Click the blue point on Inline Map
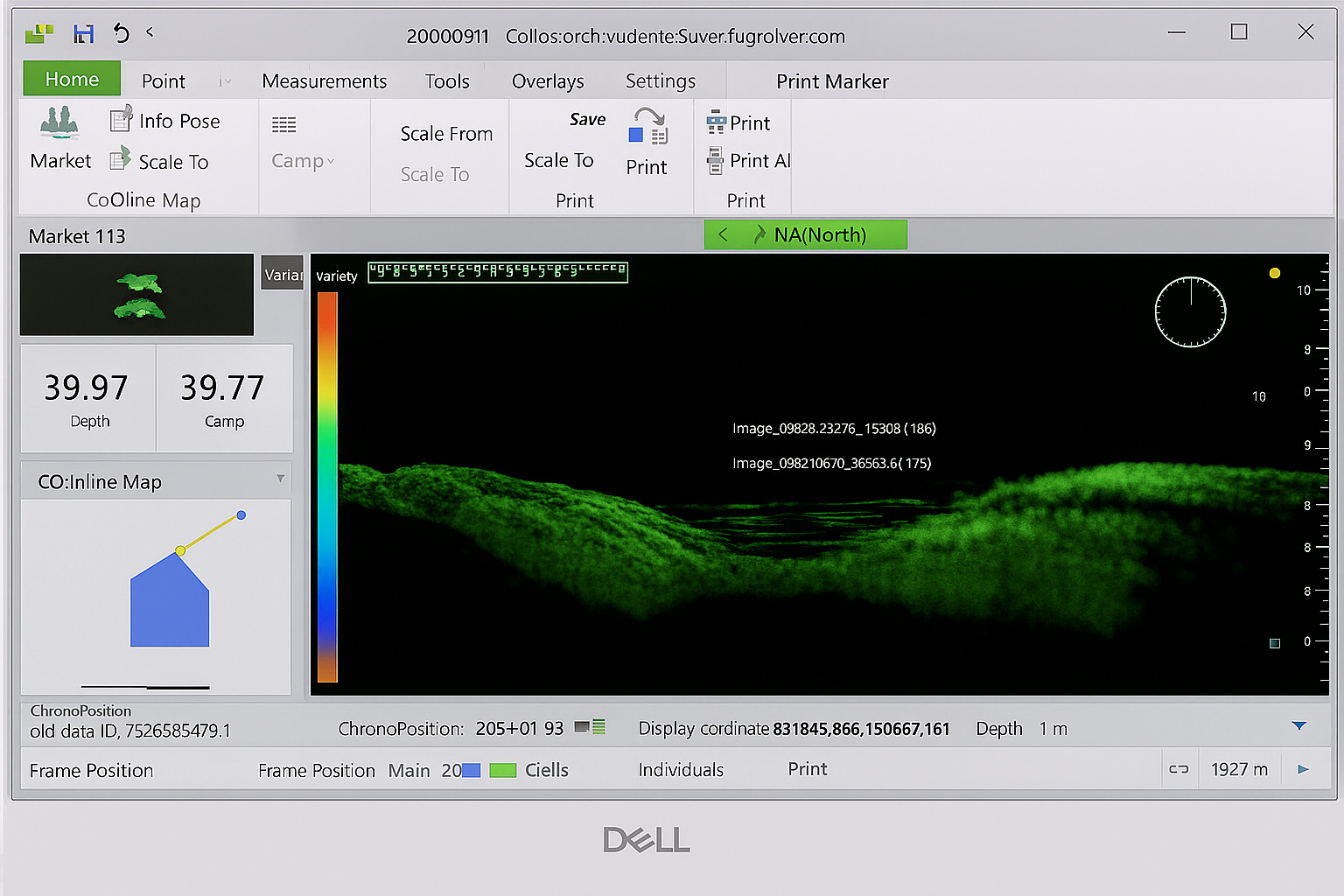The width and height of the screenshot is (1344, 896). click(x=241, y=515)
